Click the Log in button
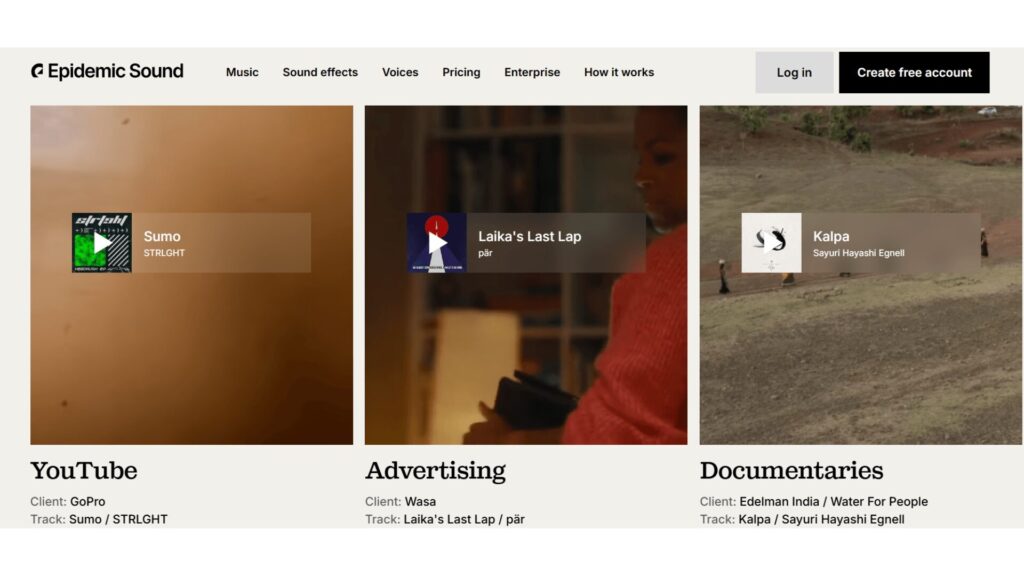 click(x=794, y=72)
